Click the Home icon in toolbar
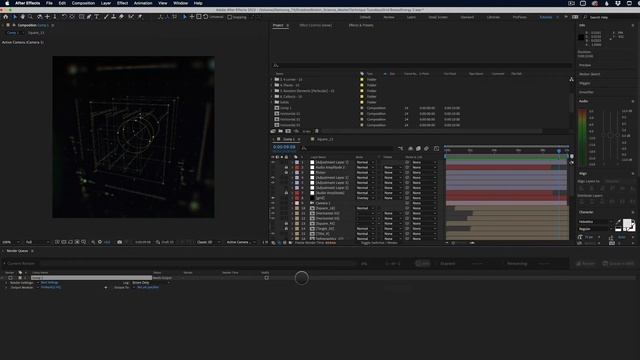The width and height of the screenshot is (640, 360). [5, 17]
